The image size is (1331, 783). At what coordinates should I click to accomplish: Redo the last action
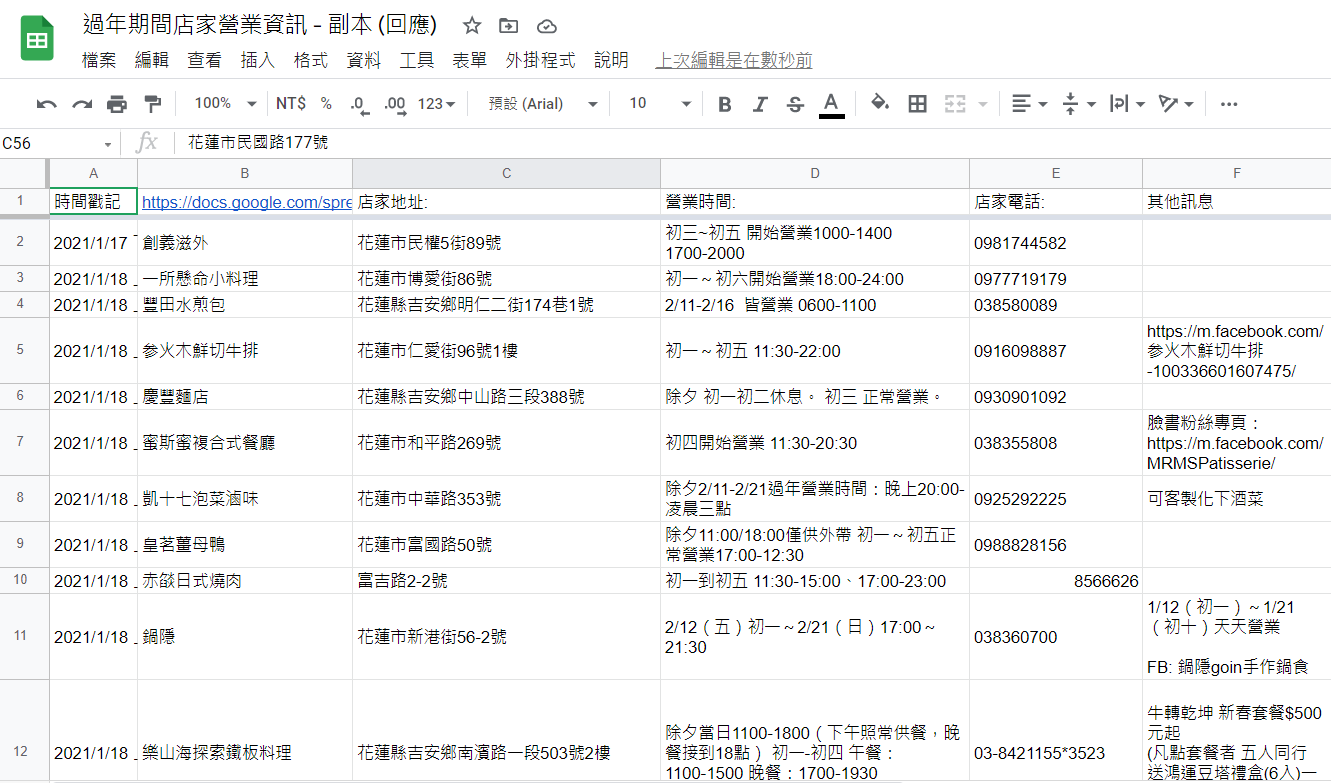pos(82,104)
